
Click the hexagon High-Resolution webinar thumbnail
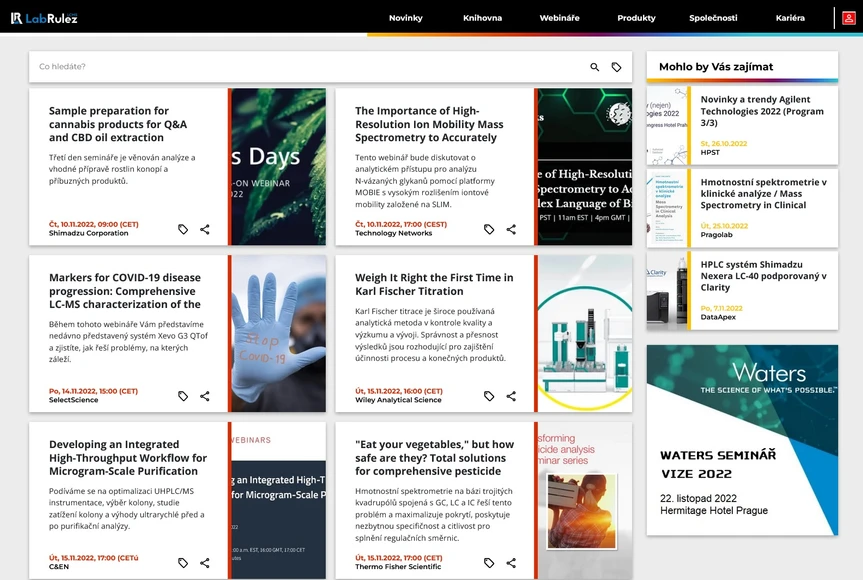click(585, 167)
